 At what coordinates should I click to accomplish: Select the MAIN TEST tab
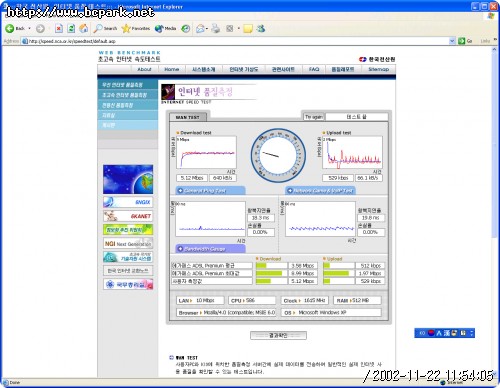point(188,117)
